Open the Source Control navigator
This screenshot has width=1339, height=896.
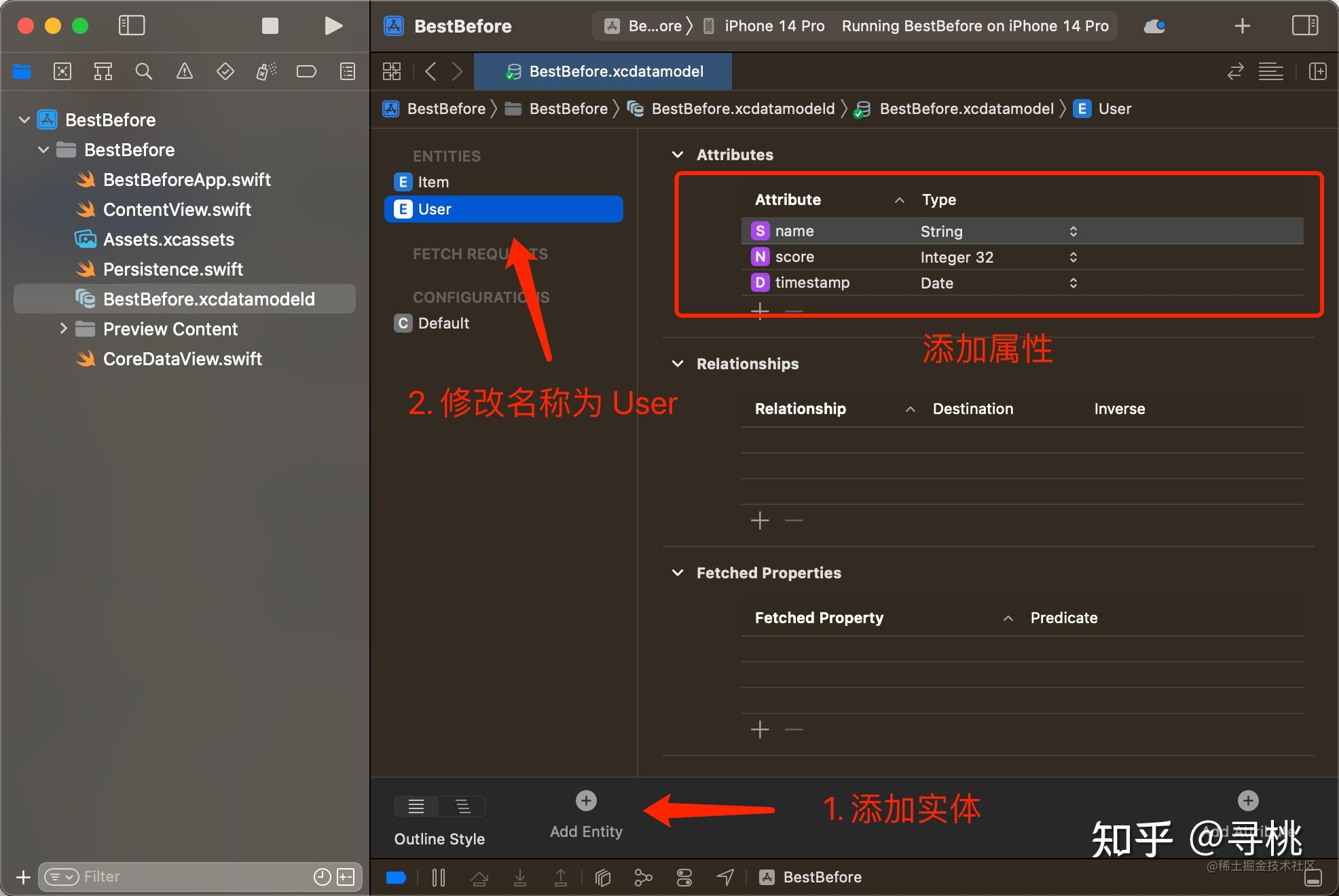[x=62, y=71]
